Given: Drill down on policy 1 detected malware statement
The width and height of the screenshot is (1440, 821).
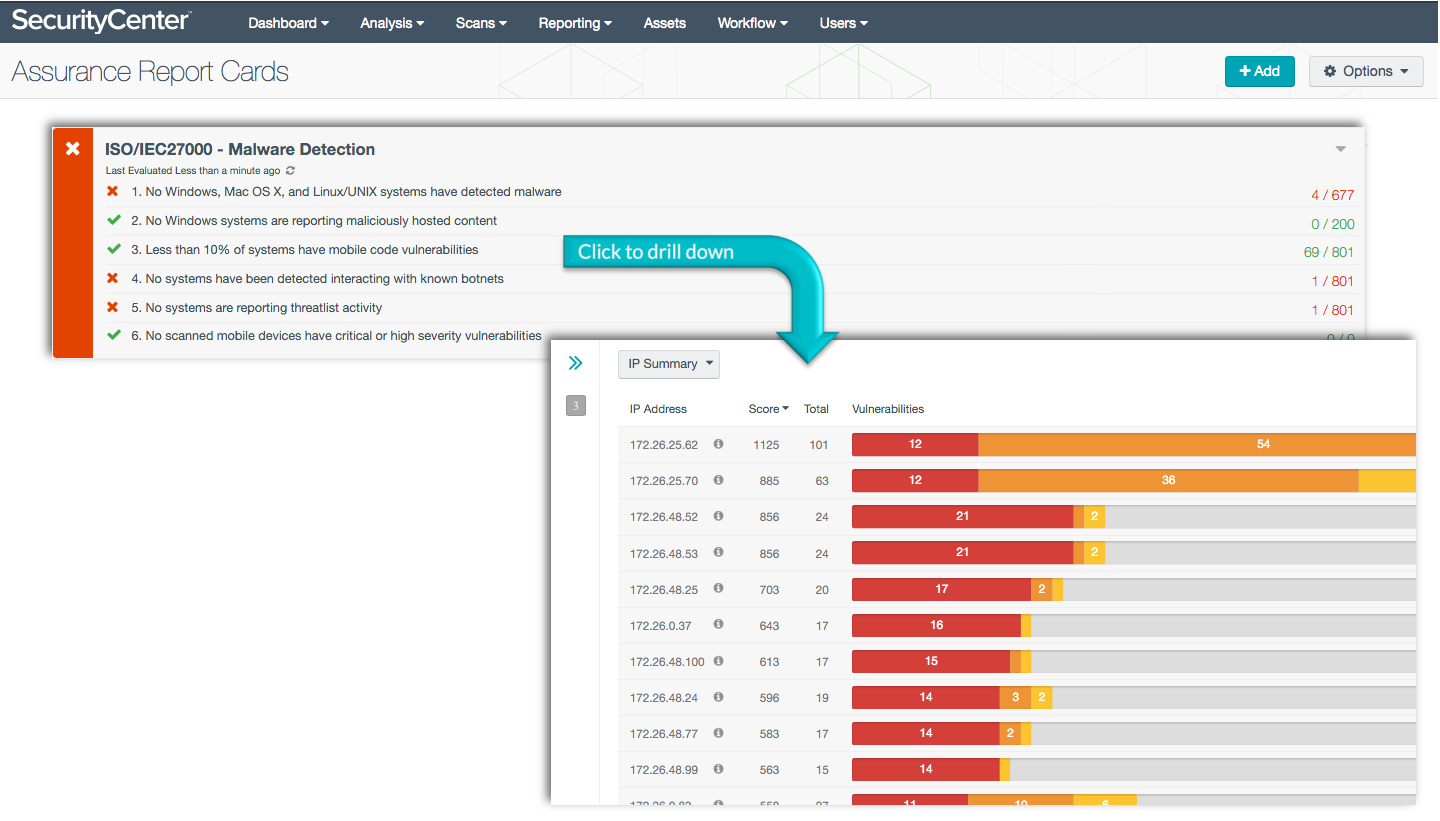Looking at the screenshot, I should click(346, 191).
